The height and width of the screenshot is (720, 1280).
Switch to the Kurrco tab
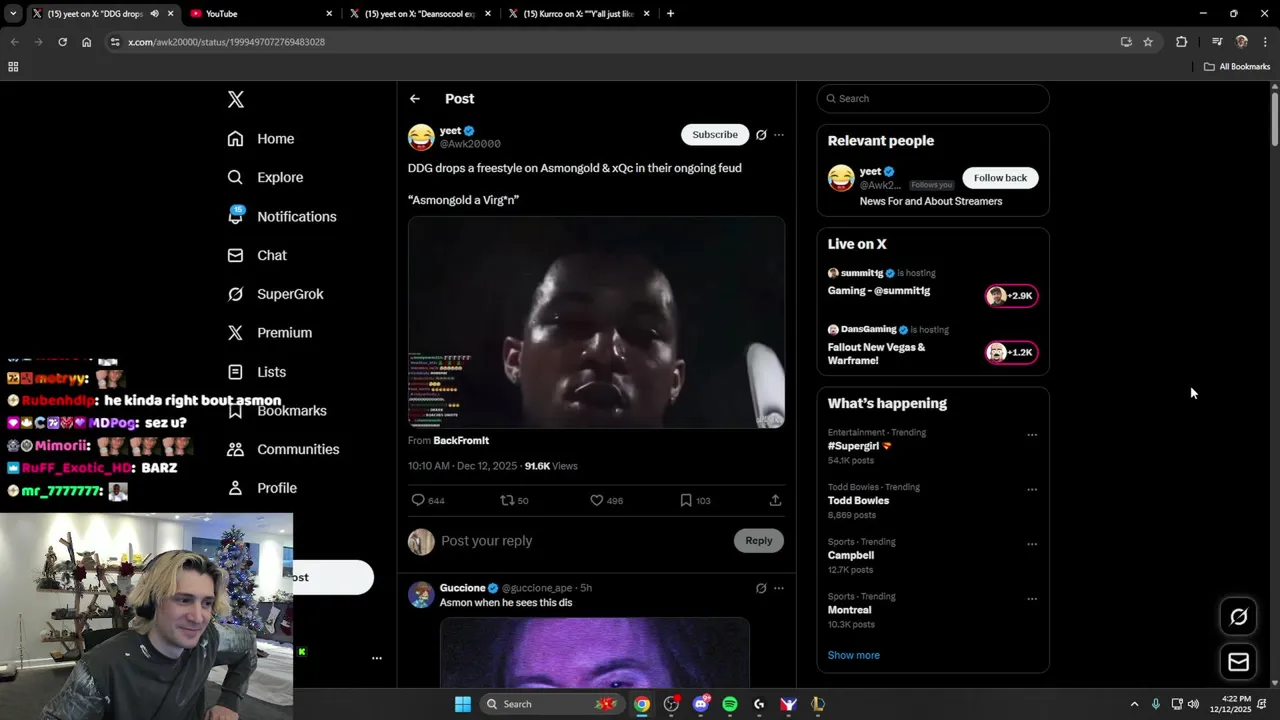pyautogui.click(x=579, y=14)
